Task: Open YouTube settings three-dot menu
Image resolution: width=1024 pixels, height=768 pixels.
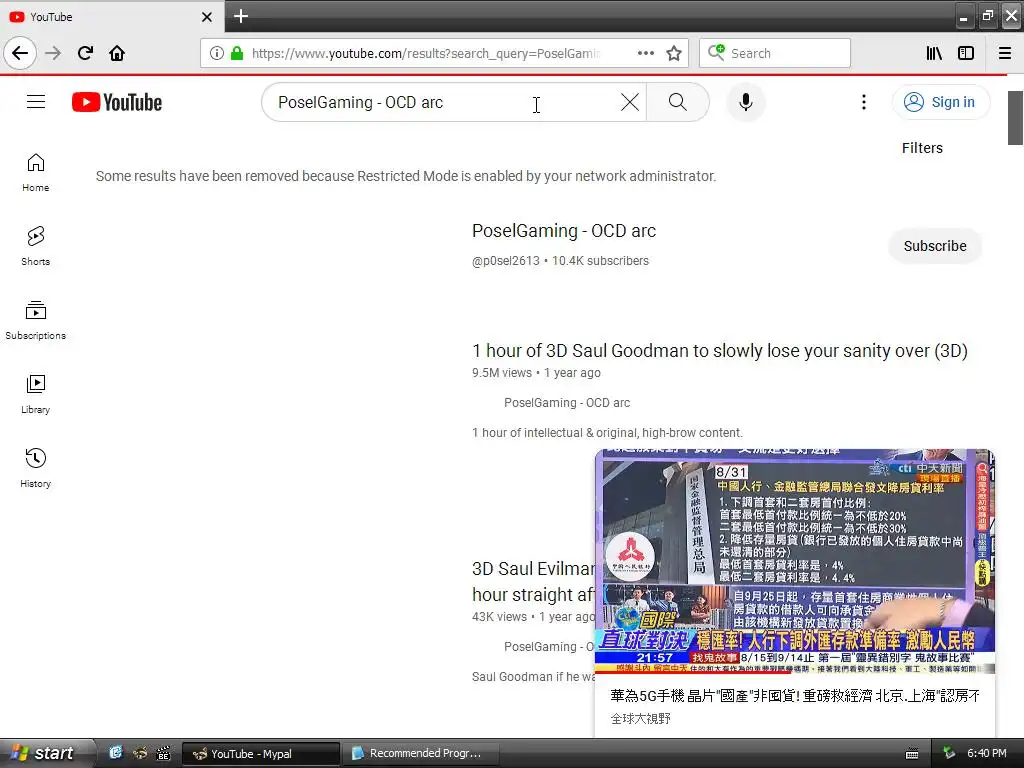Action: pyautogui.click(x=863, y=103)
